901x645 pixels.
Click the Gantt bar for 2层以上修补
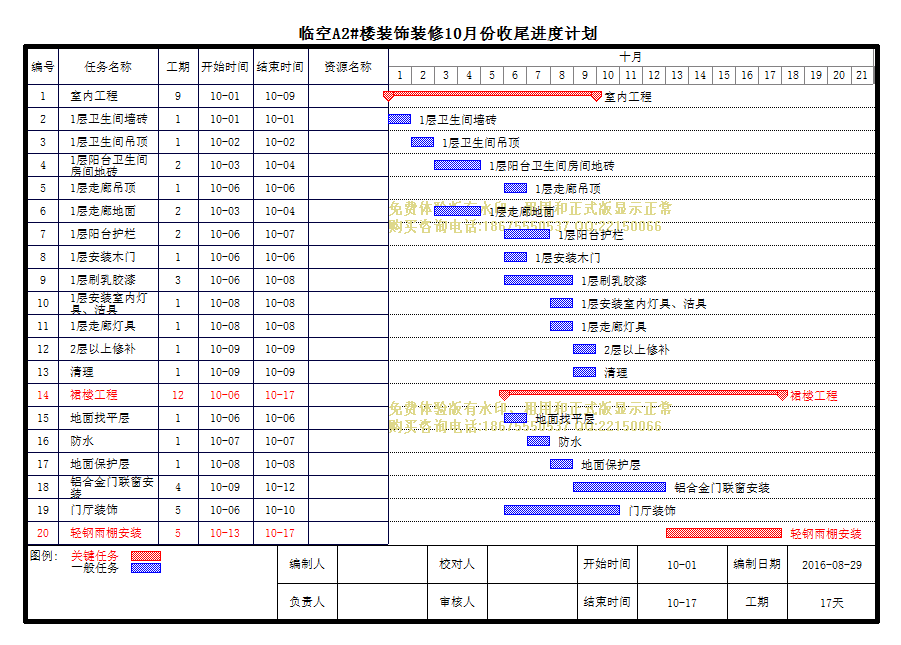pos(584,349)
